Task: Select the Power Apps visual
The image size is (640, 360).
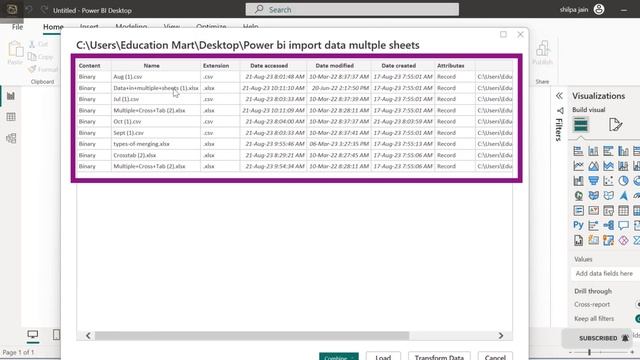Action: [593, 240]
